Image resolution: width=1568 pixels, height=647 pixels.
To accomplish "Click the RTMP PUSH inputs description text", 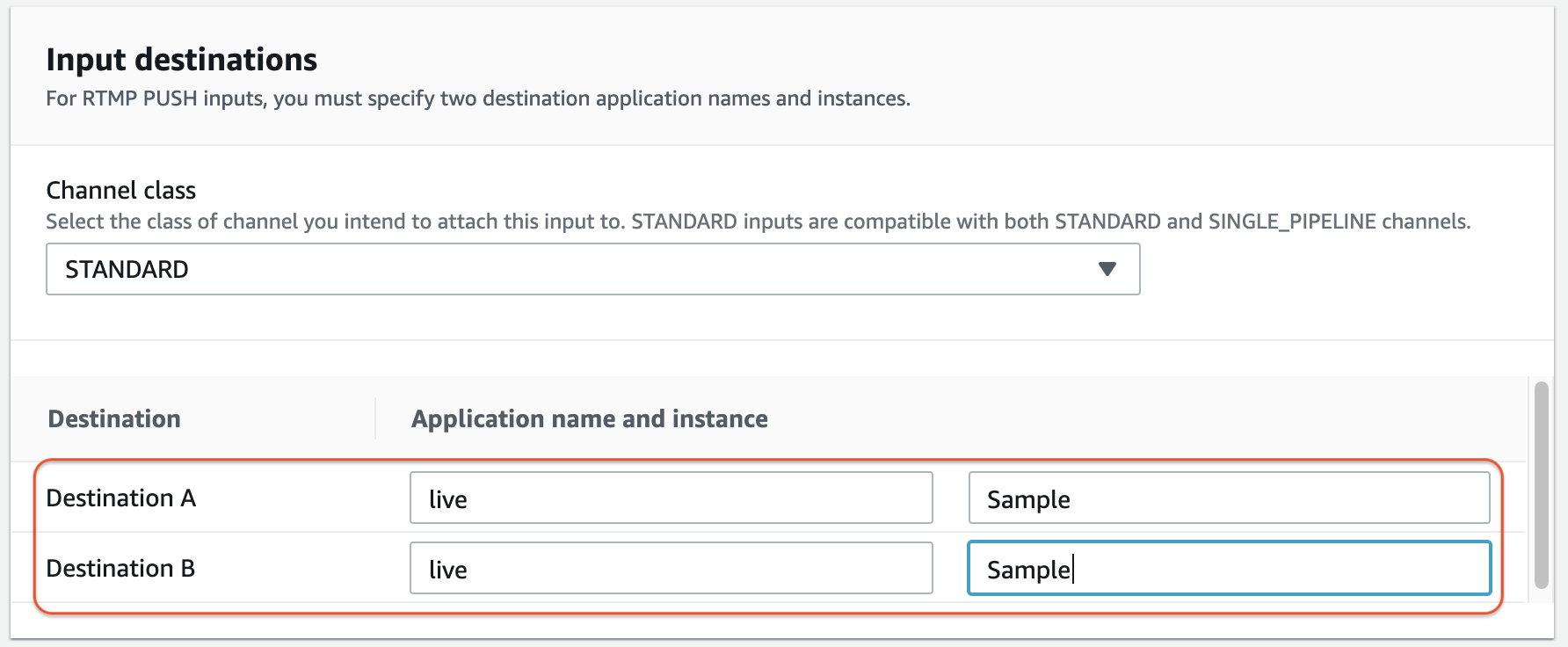I will tap(477, 98).
